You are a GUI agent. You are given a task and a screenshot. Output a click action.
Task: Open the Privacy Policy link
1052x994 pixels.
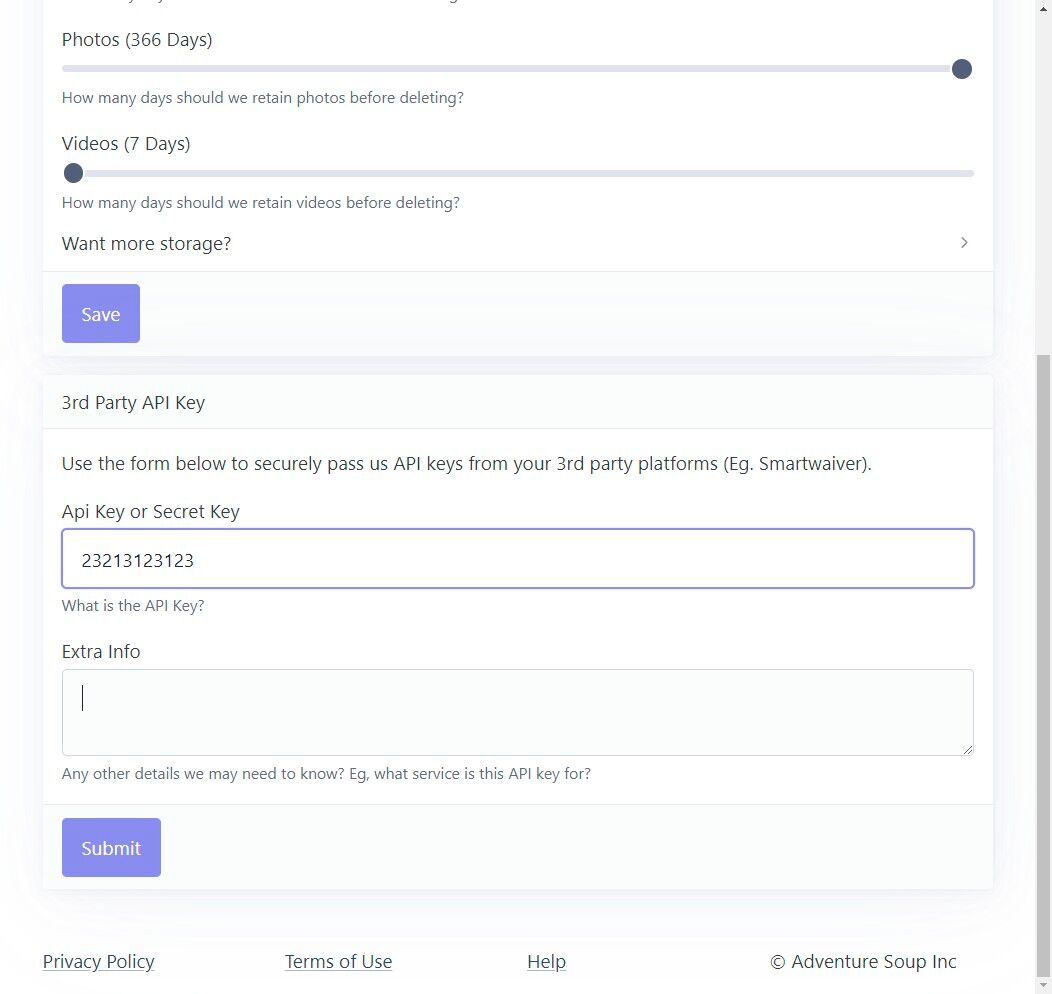pos(99,962)
